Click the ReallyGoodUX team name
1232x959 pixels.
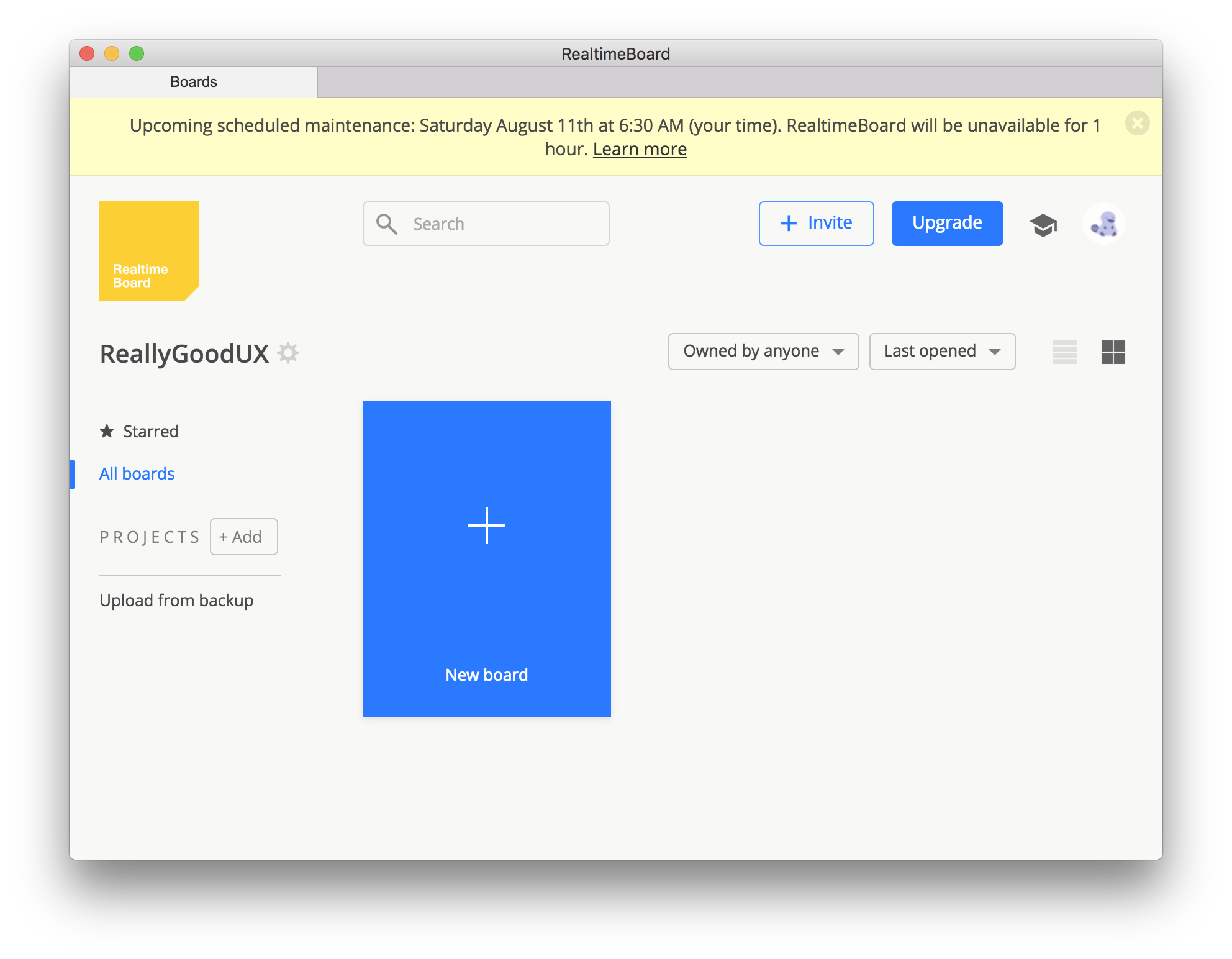coord(184,353)
